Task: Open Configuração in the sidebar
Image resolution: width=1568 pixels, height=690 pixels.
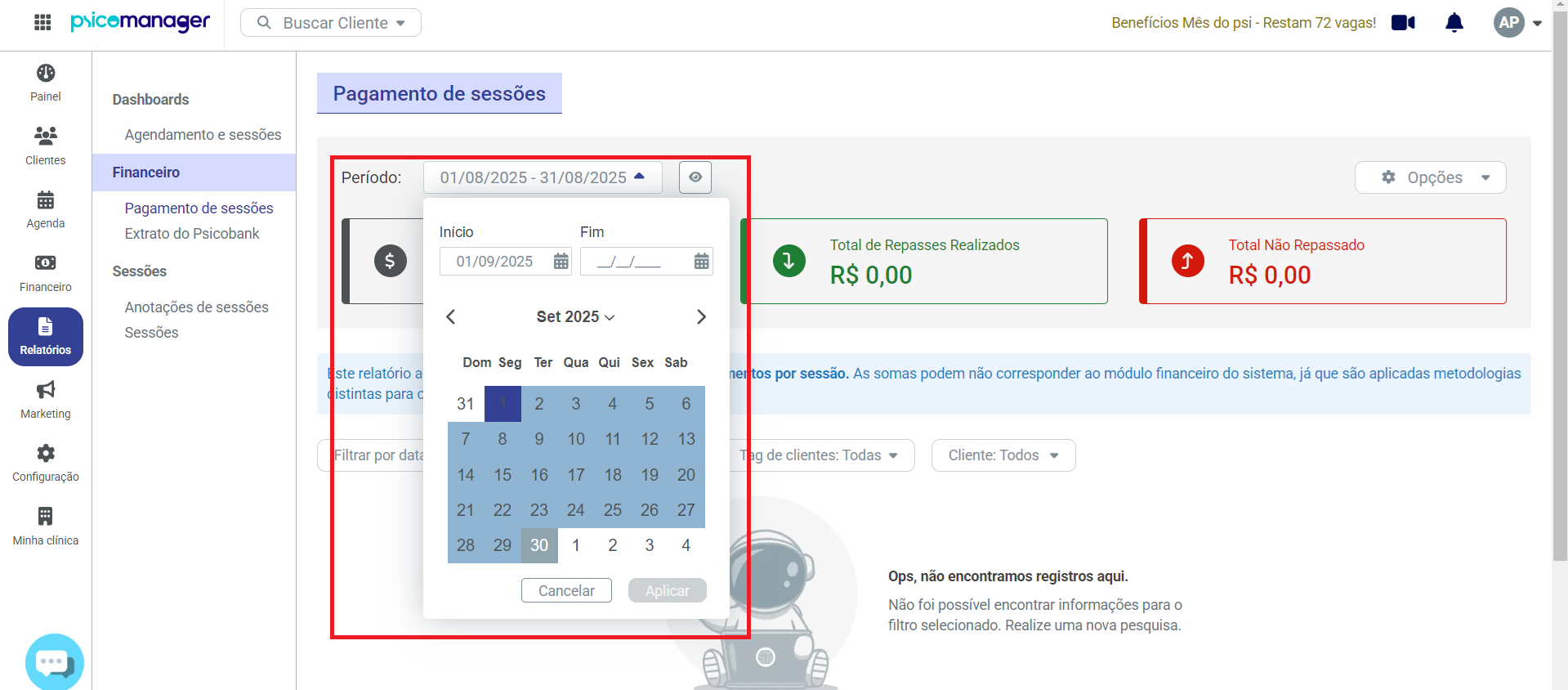Action: click(46, 463)
